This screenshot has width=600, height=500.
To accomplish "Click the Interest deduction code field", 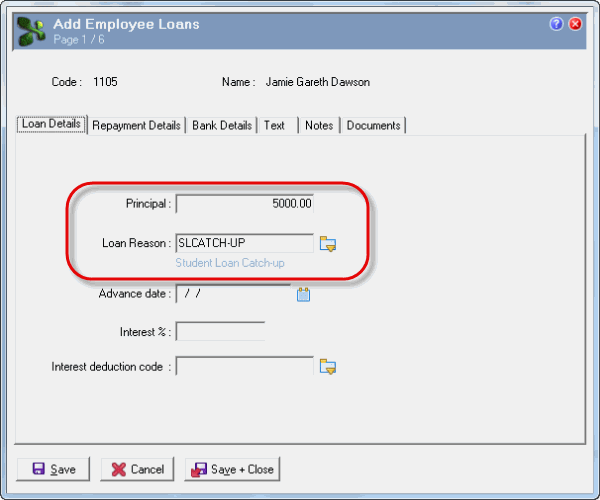I will [x=245, y=366].
